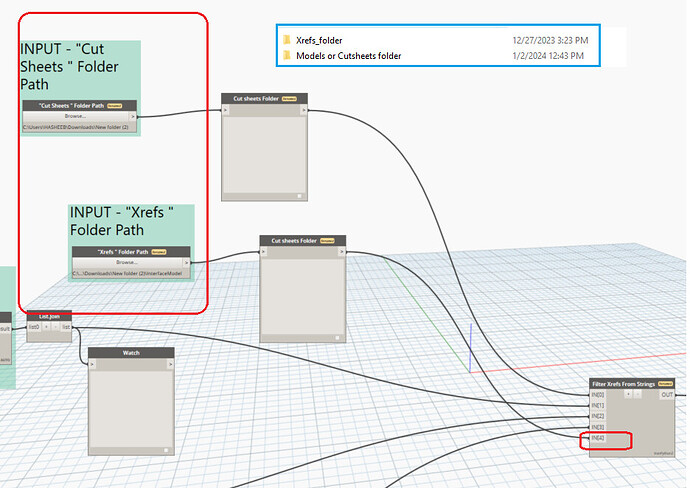The width and height of the screenshot is (690, 488).
Task: Click Renamed badge on "Xrefs" Folder Path node
Action: (x=158, y=252)
